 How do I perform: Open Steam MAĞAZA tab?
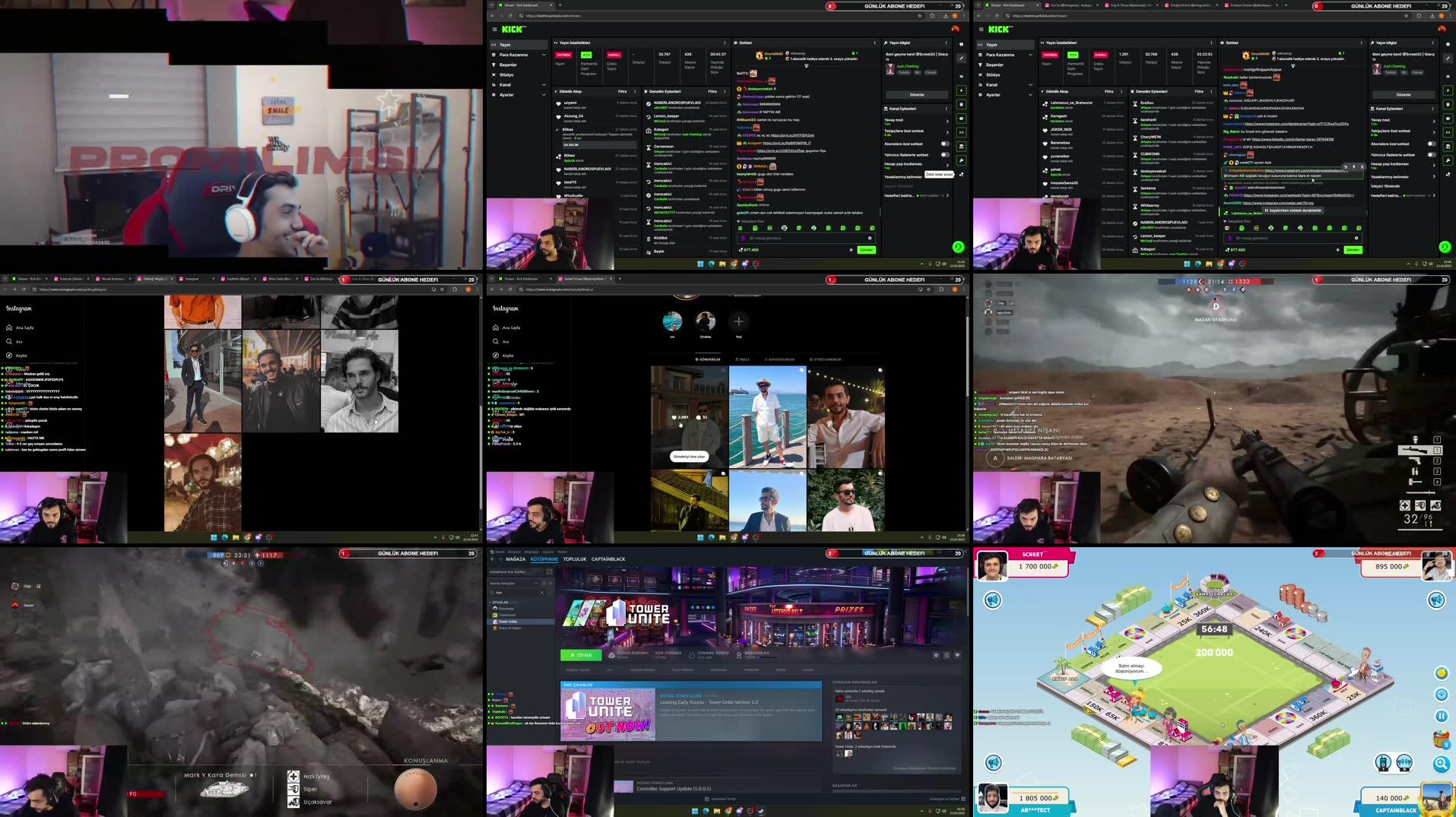pyautogui.click(x=515, y=559)
